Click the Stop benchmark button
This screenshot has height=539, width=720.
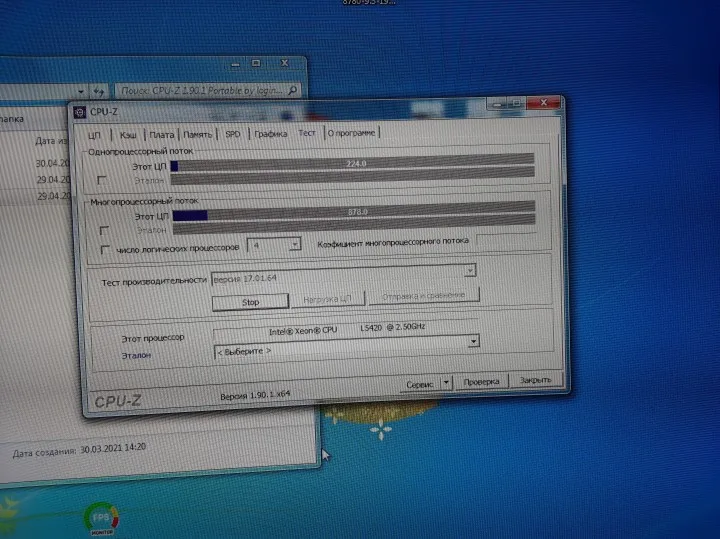[250, 302]
